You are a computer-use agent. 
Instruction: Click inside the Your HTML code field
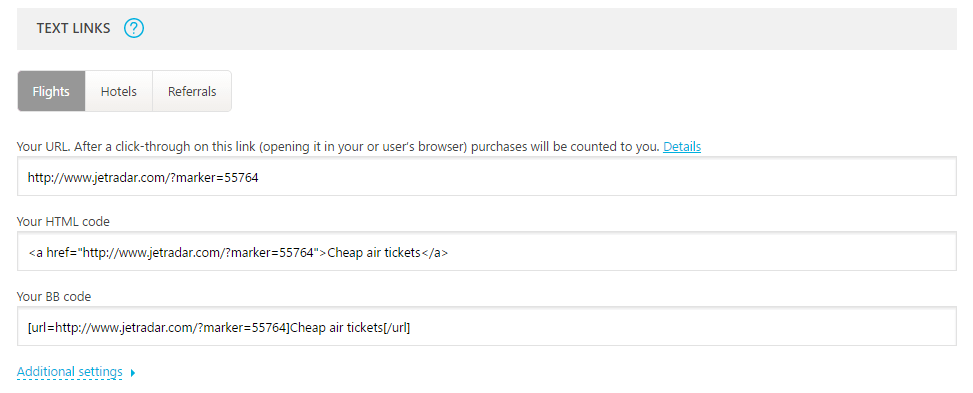[x=486, y=251]
